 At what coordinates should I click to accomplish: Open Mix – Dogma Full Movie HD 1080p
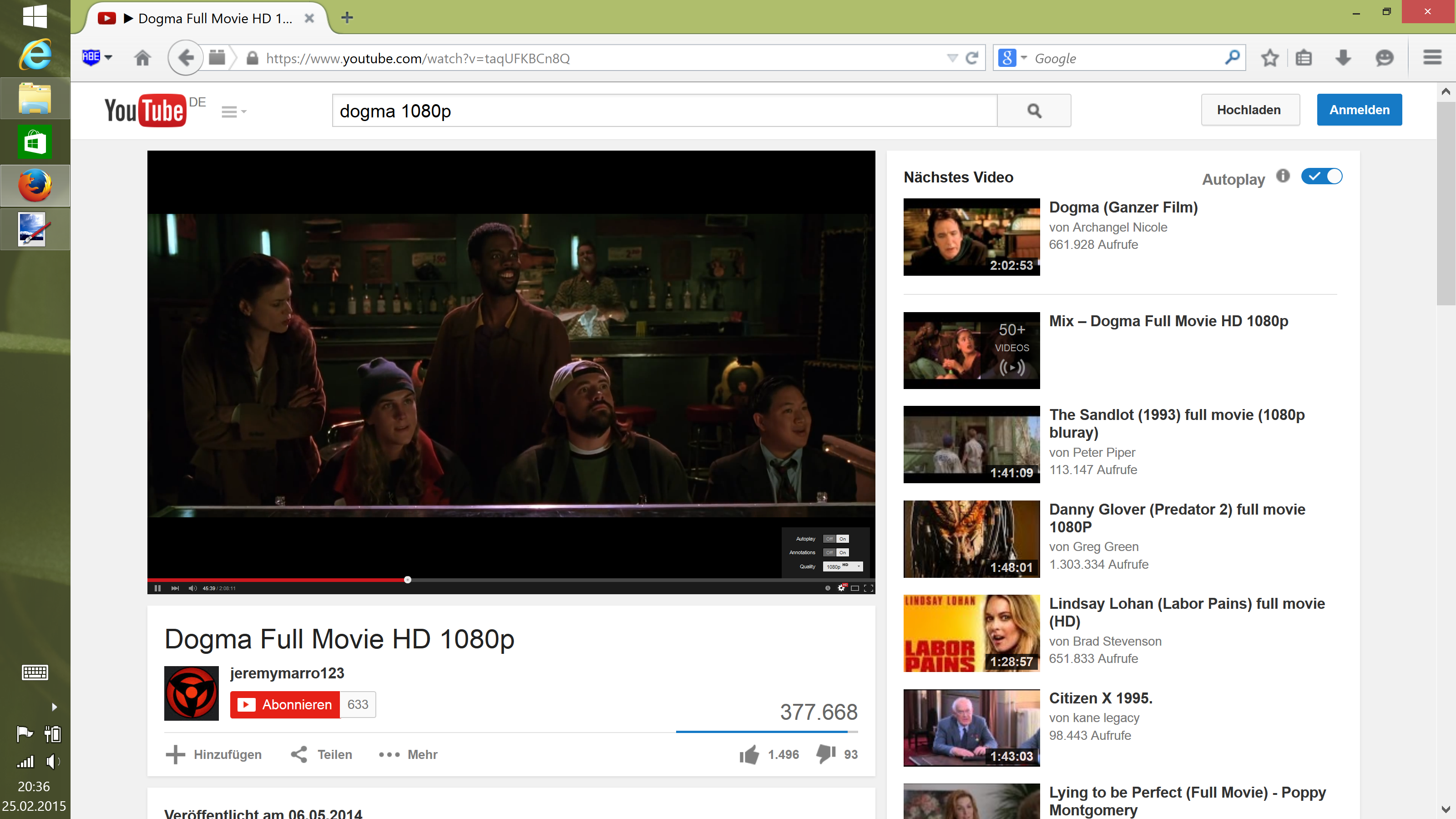(1168, 321)
